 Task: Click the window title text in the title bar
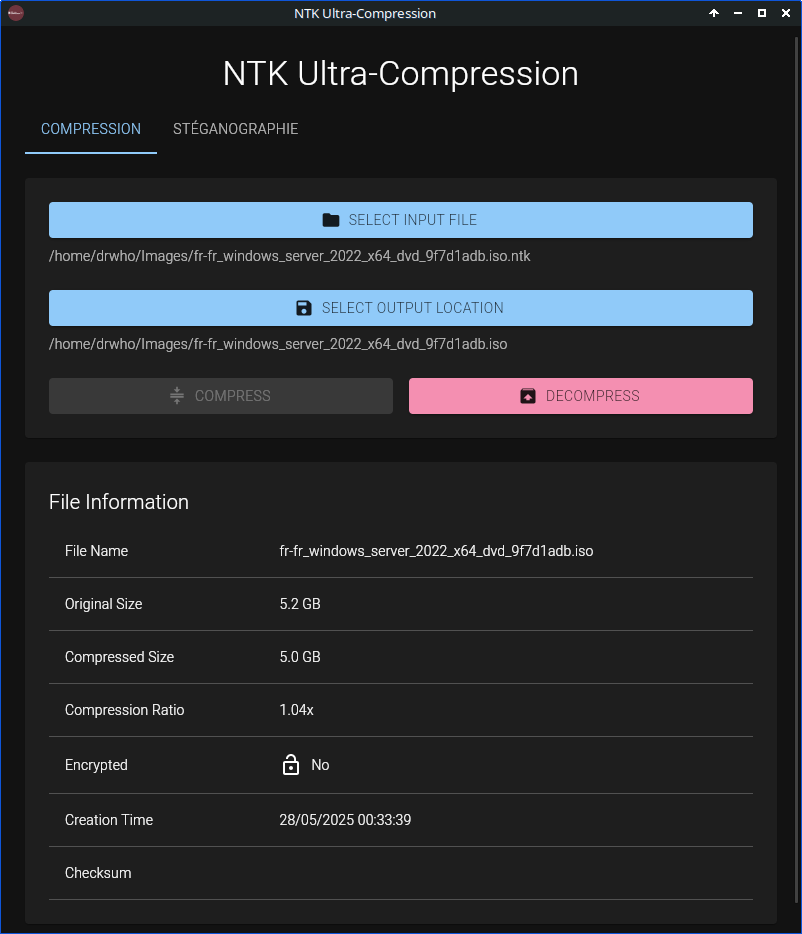[365, 13]
